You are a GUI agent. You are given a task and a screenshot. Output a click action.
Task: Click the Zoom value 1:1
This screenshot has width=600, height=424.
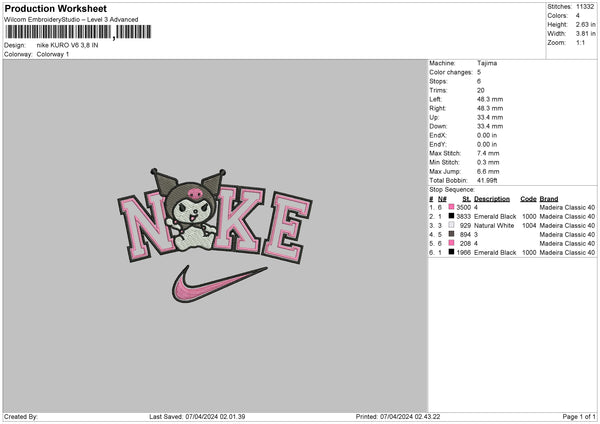click(x=580, y=42)
